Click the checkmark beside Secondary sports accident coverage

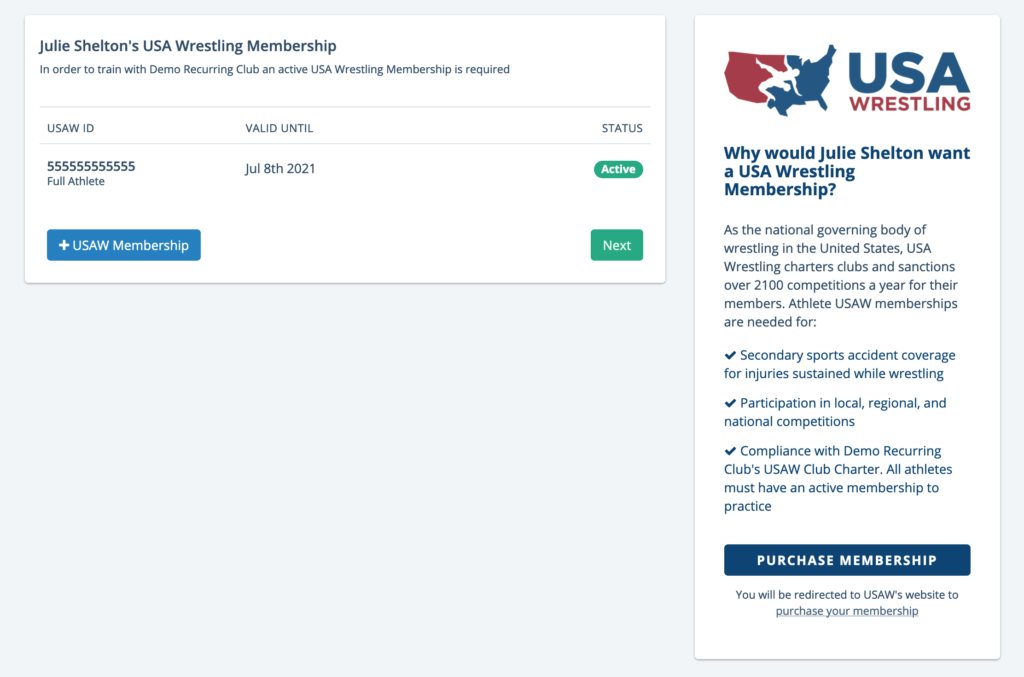730,355
